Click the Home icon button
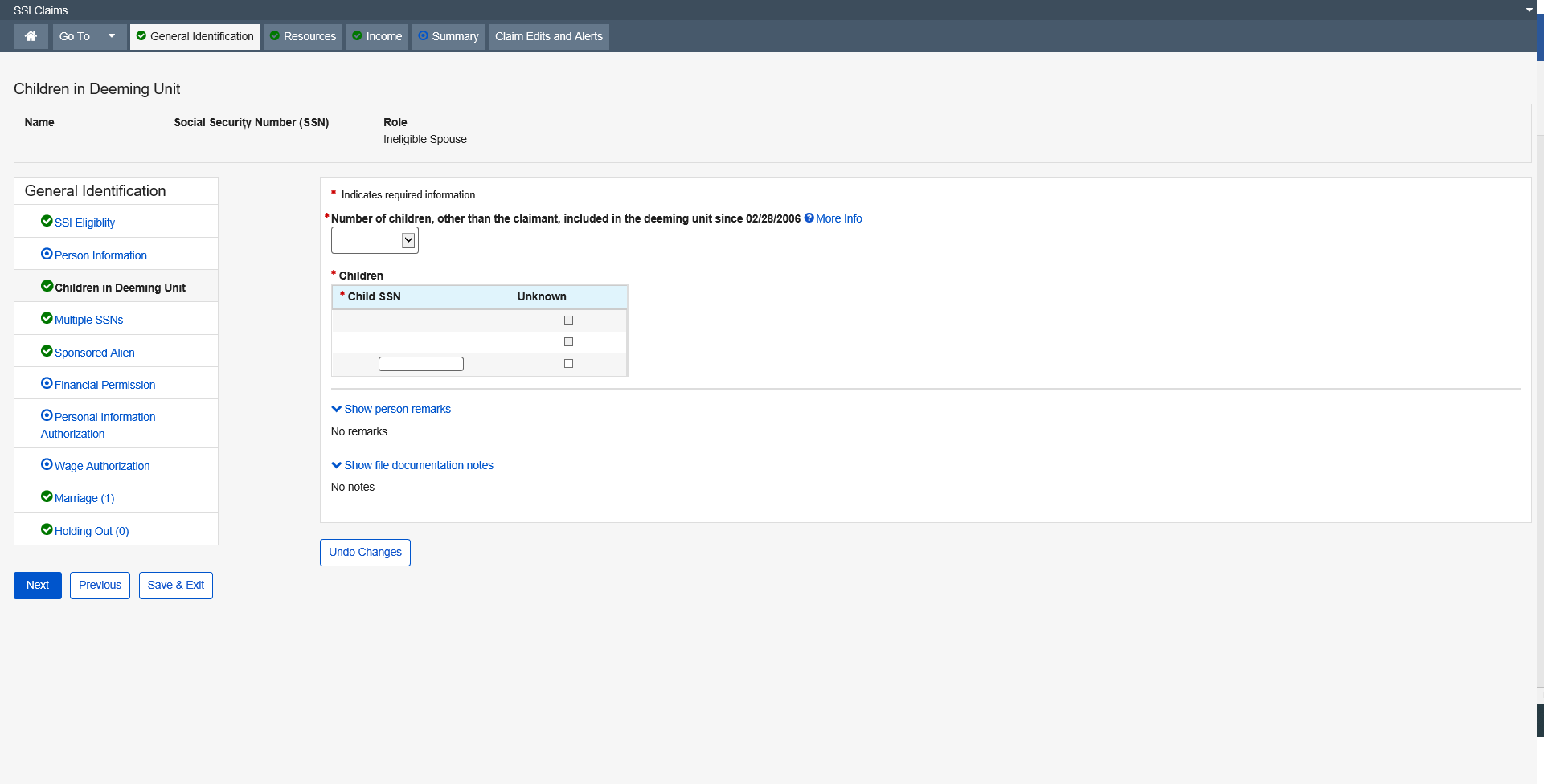 pos(31,36)
